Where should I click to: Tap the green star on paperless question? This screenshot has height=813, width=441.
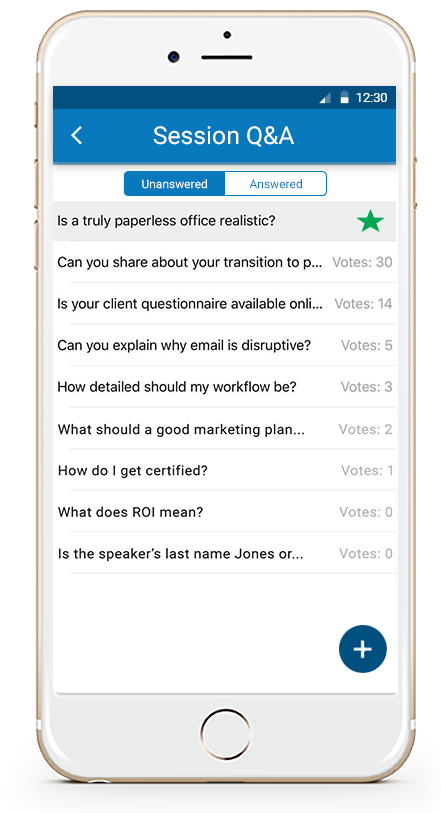(x=370, y=221)
